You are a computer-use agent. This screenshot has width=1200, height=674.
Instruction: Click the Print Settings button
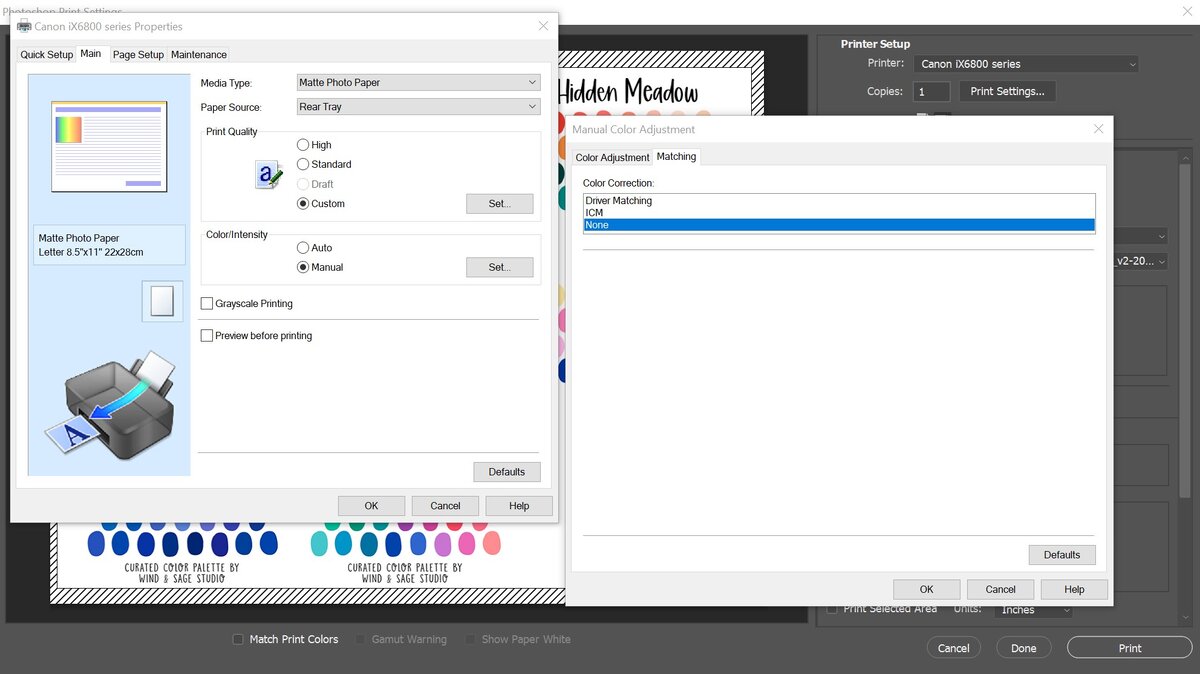coord(1007,91)
